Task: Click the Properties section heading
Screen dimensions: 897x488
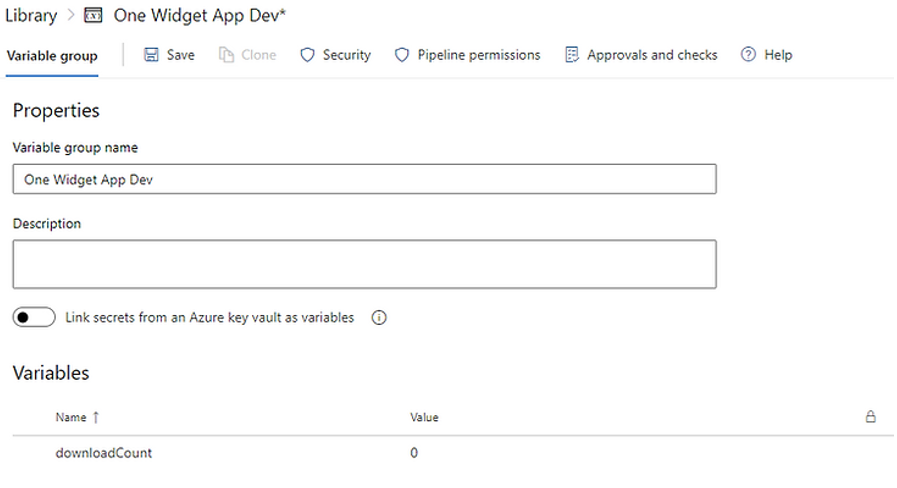Action: click(x=56, y=110)
